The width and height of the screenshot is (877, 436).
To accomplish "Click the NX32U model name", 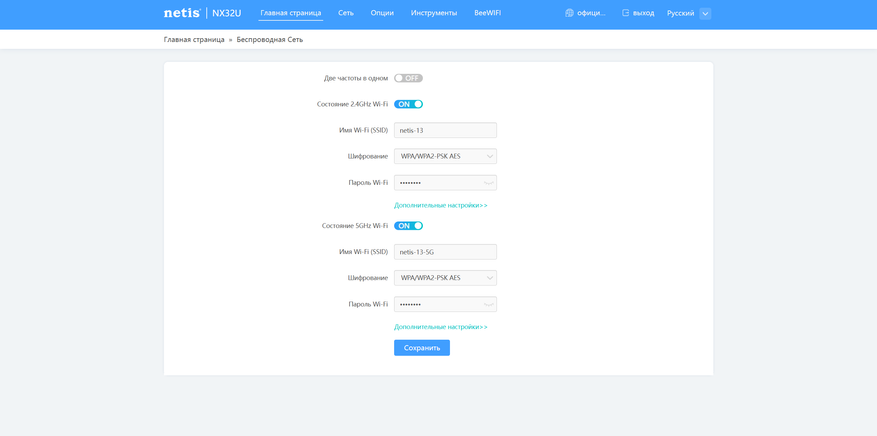I will (x=227, y=13).
